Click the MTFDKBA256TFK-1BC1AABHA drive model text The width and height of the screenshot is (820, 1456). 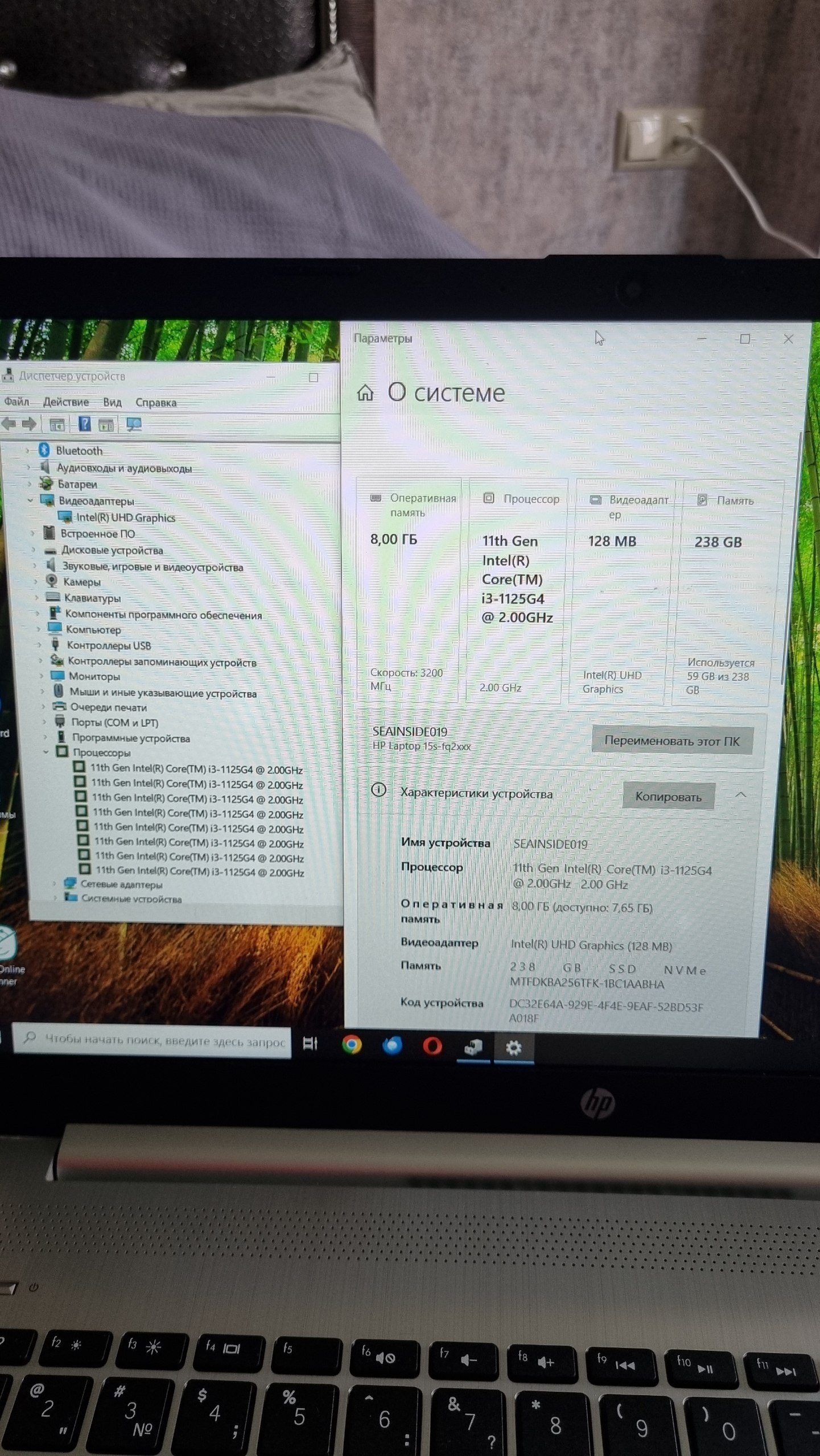[587, 983]
